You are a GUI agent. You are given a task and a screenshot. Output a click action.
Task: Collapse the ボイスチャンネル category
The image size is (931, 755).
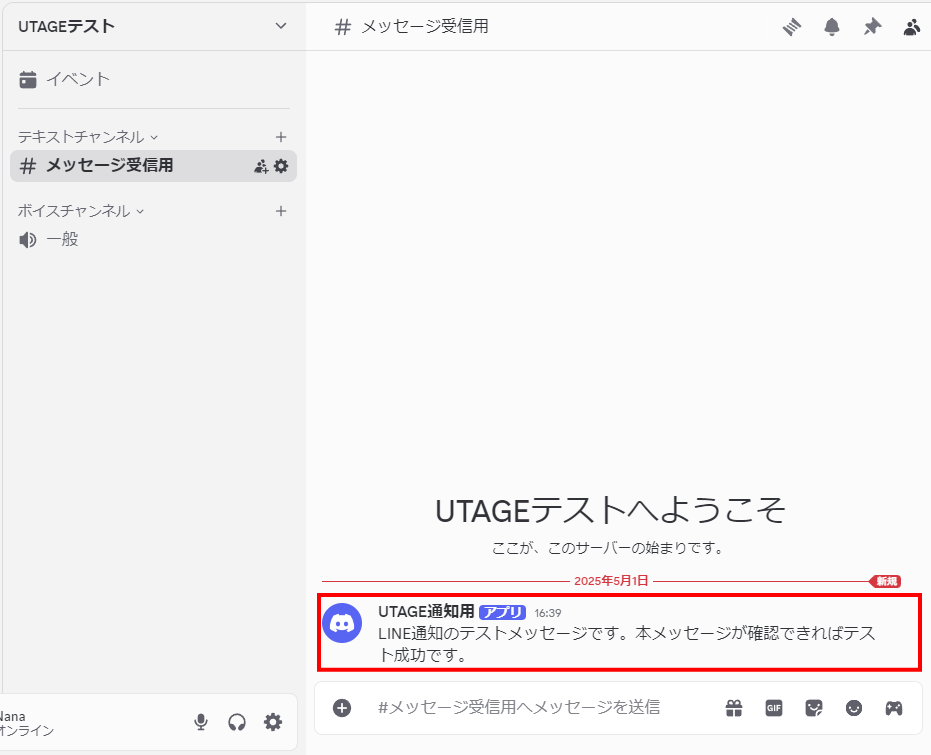[x=81, y=211]
